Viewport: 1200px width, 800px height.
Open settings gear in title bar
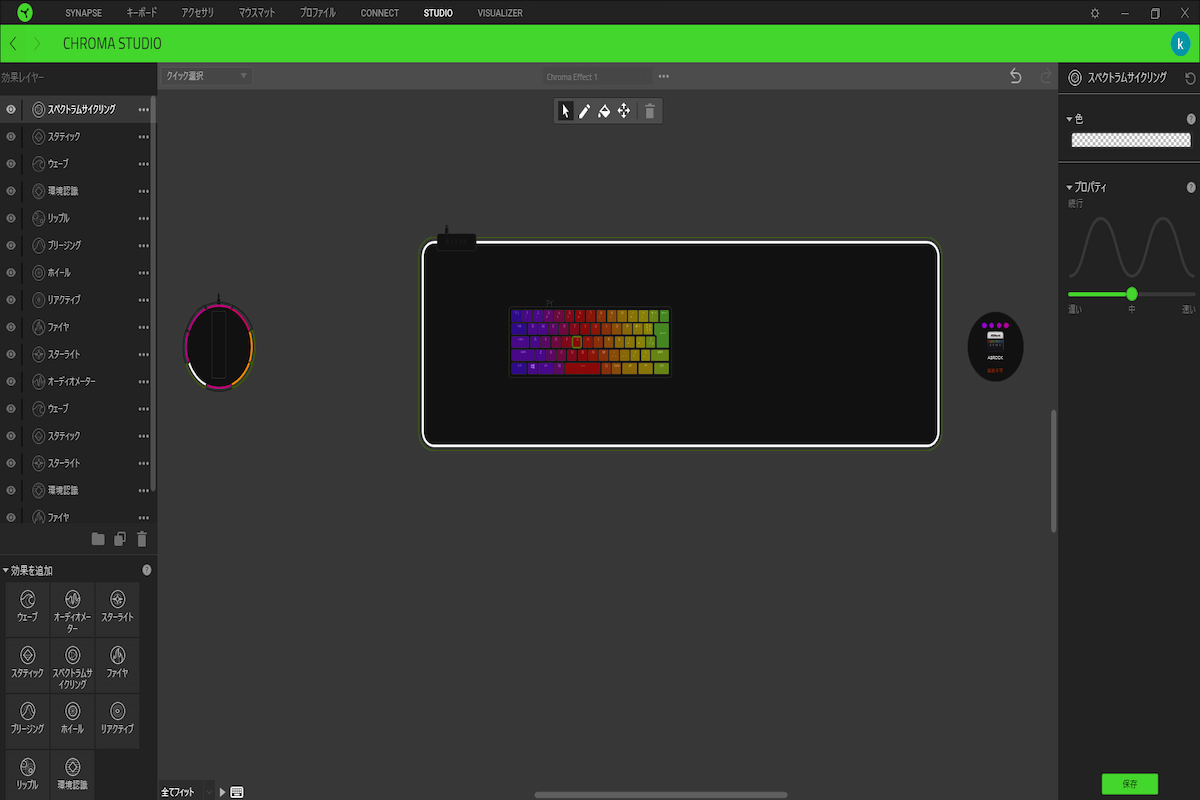(x=1095, y=13)
